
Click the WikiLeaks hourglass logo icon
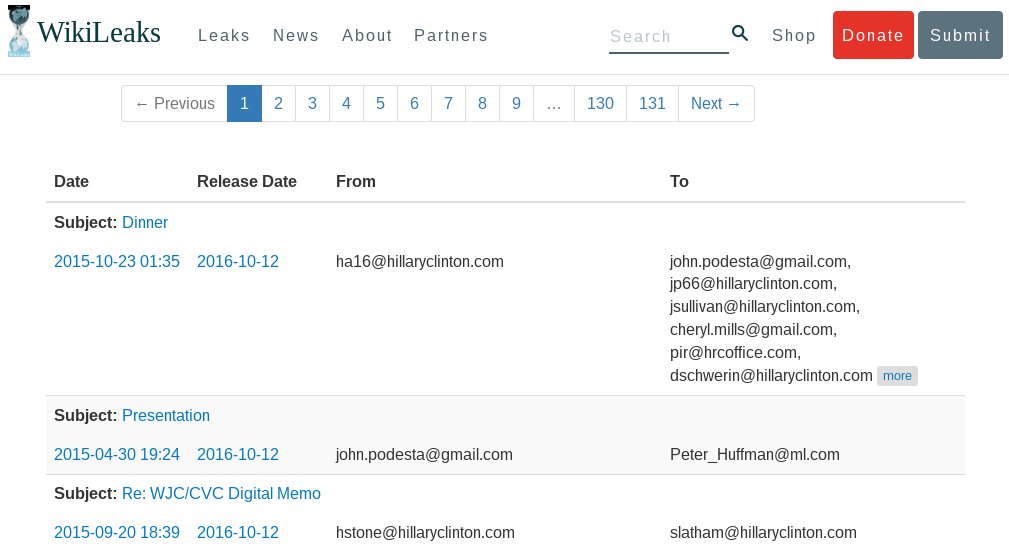pyautogui.click(x=19, y=31)
